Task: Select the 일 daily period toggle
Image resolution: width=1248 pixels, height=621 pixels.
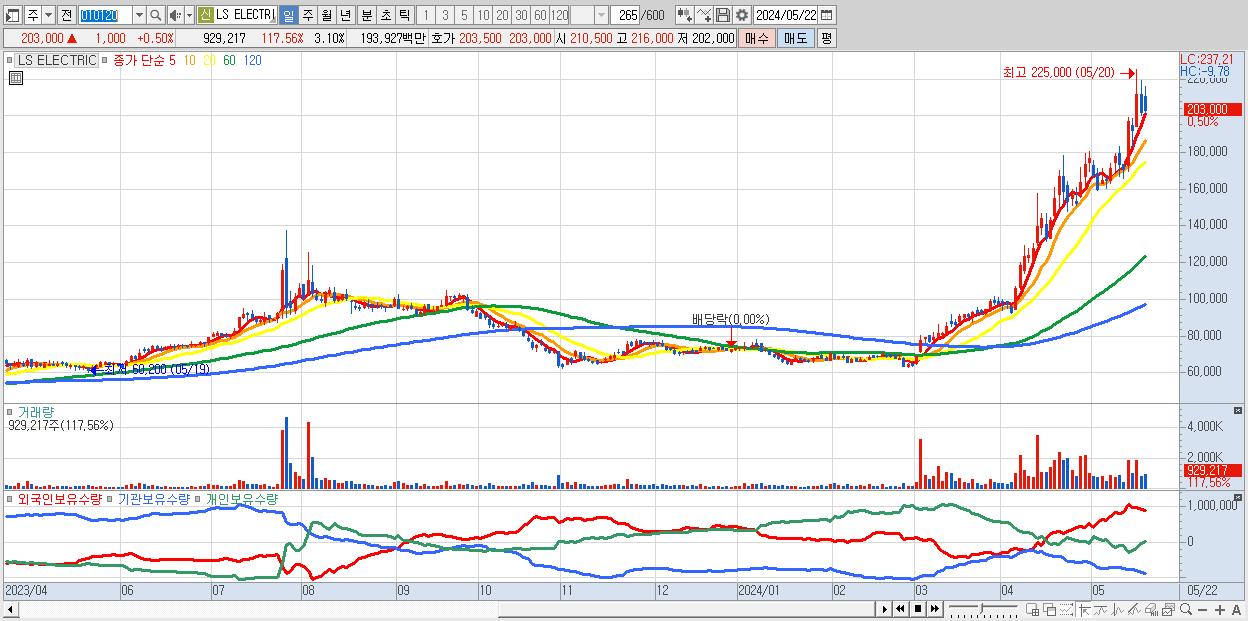Action: 288,15
